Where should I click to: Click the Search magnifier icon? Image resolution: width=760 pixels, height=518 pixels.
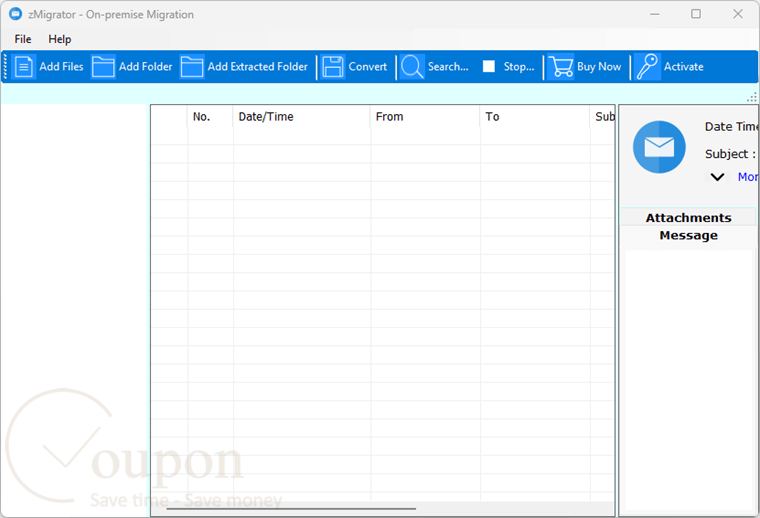coord(412,67)
